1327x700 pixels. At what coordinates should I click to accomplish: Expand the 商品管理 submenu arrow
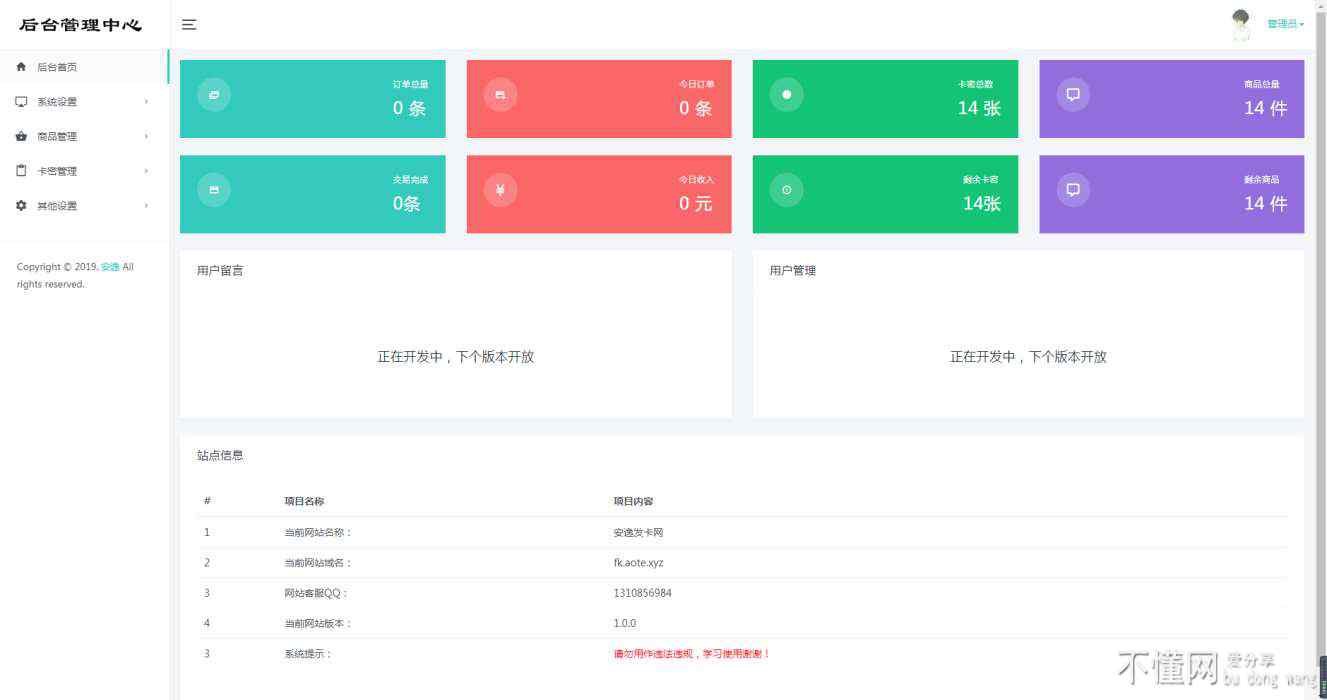pyautogui.click(x=146, y=136)
